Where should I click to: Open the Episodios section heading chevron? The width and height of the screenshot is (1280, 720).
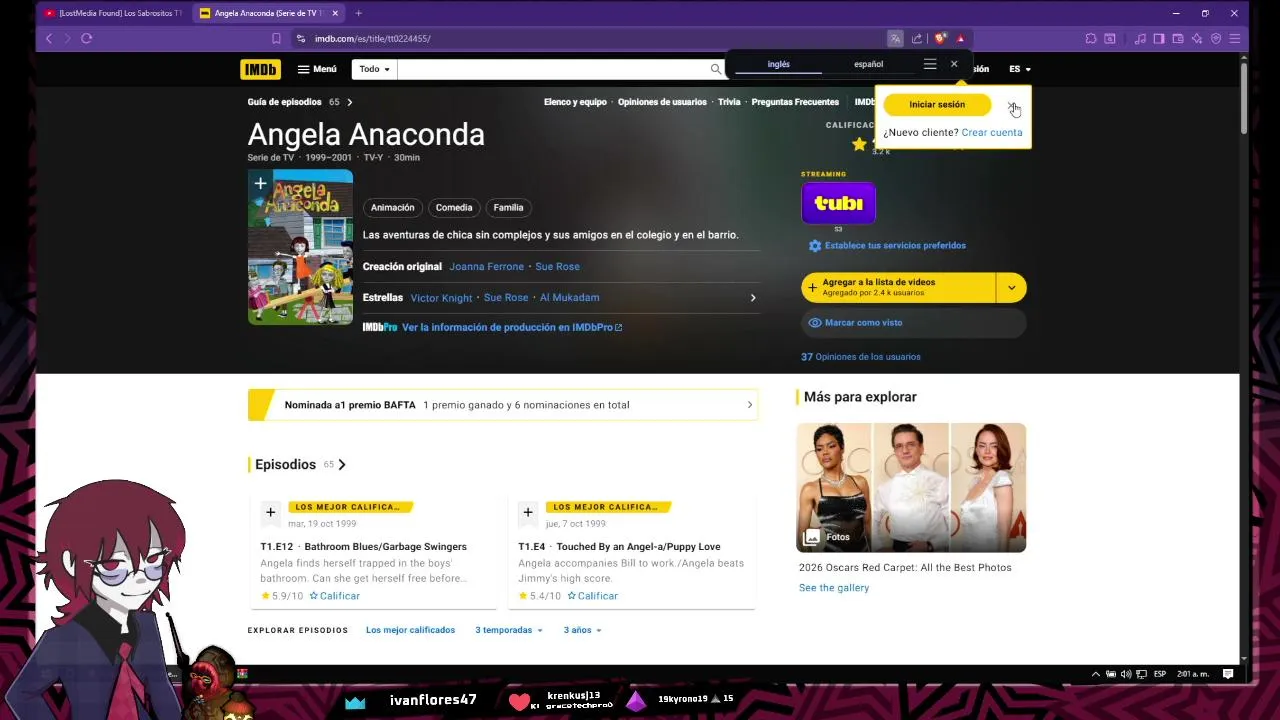pos(342,464)
